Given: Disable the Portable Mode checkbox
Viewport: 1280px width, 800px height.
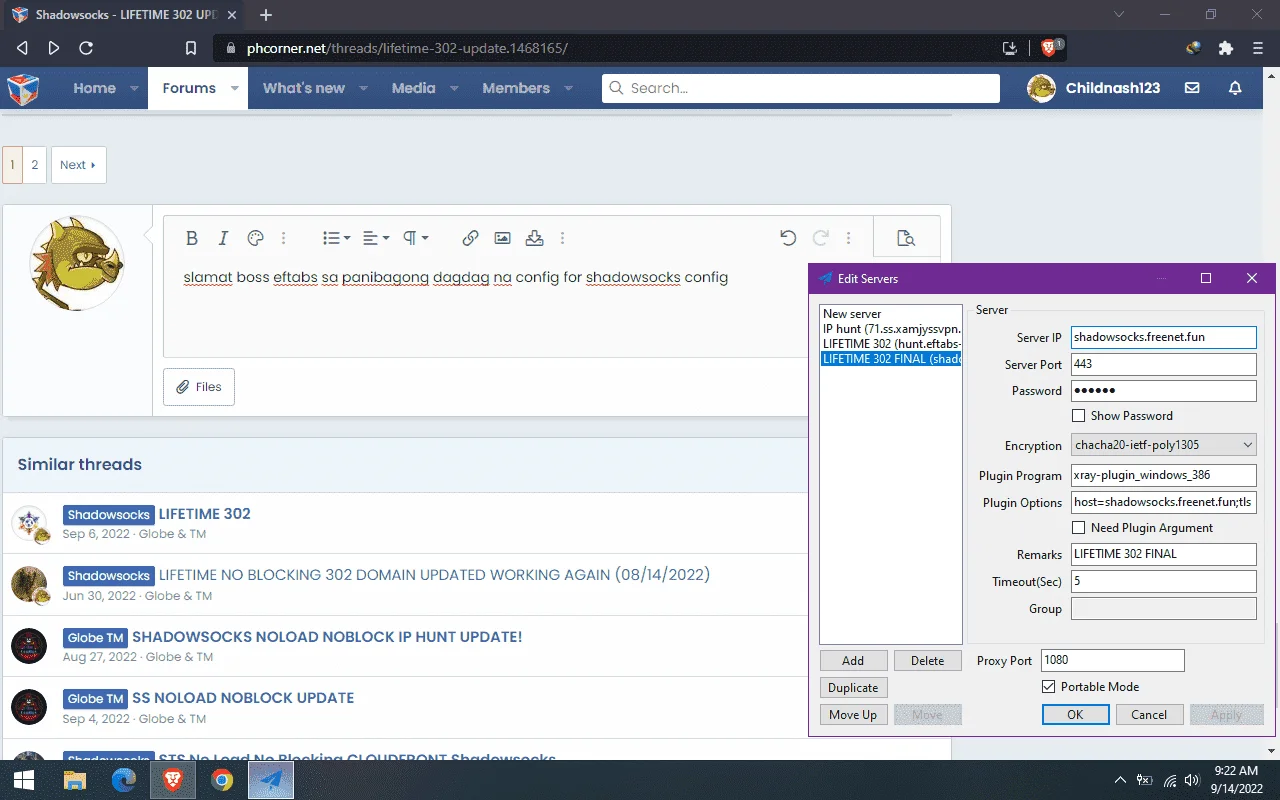Looking at the screenshot, I should point(1048,687).
